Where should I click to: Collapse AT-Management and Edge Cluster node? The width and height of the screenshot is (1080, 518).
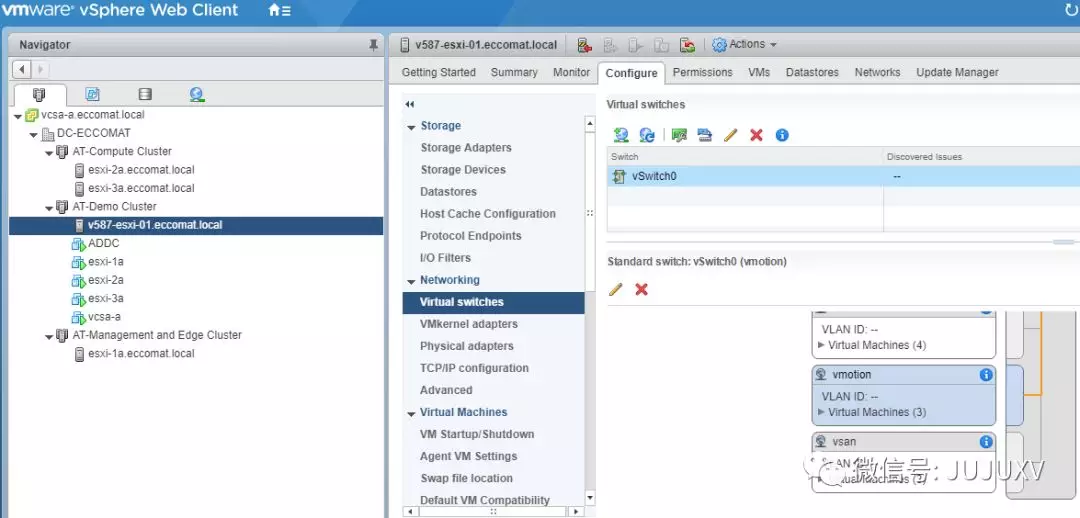pos(49,337)
